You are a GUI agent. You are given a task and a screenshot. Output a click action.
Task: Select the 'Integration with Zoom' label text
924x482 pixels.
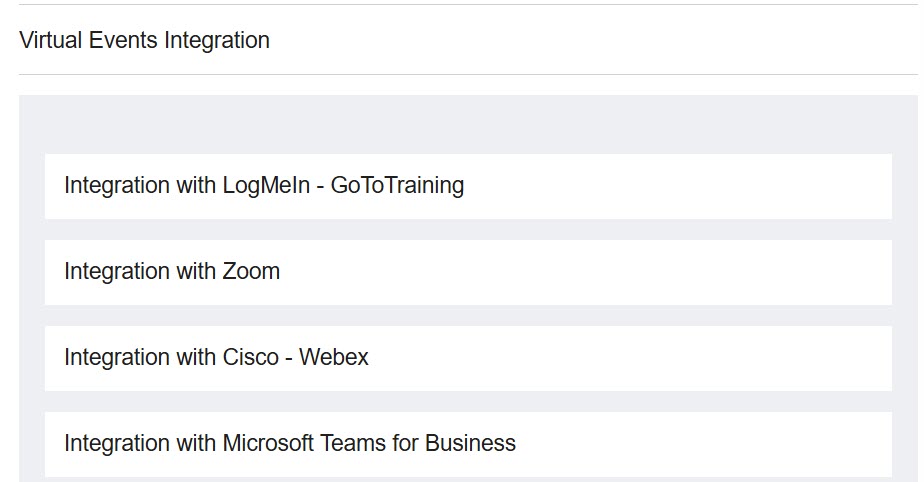click(172, 272)
